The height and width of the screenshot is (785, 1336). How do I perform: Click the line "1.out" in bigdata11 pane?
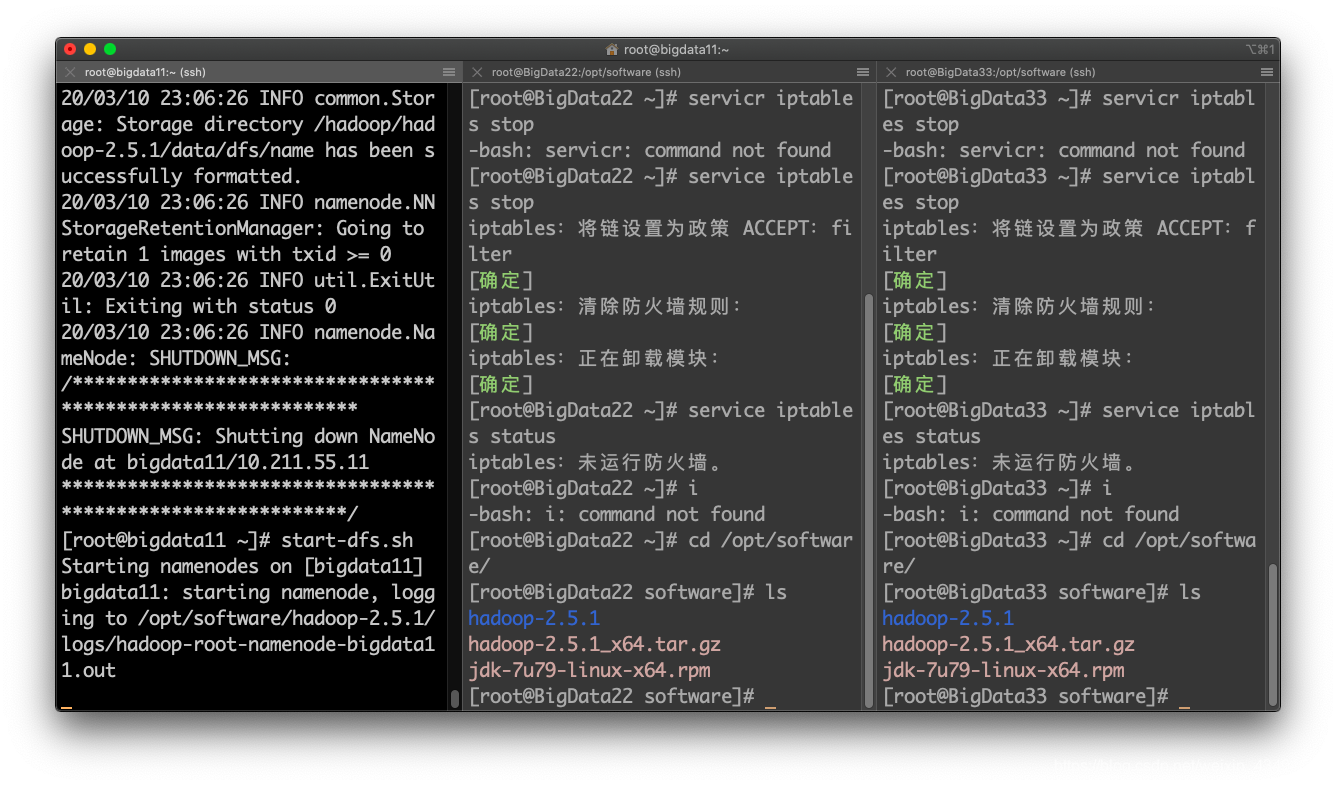pyautogui.click(x=89, y=670)
